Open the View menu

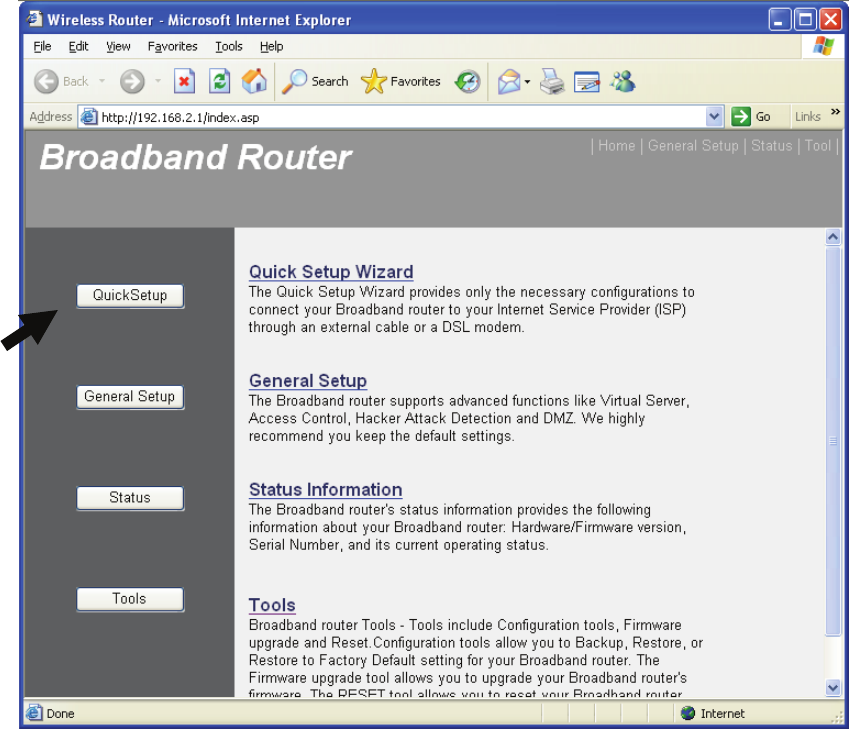(118, 47)
